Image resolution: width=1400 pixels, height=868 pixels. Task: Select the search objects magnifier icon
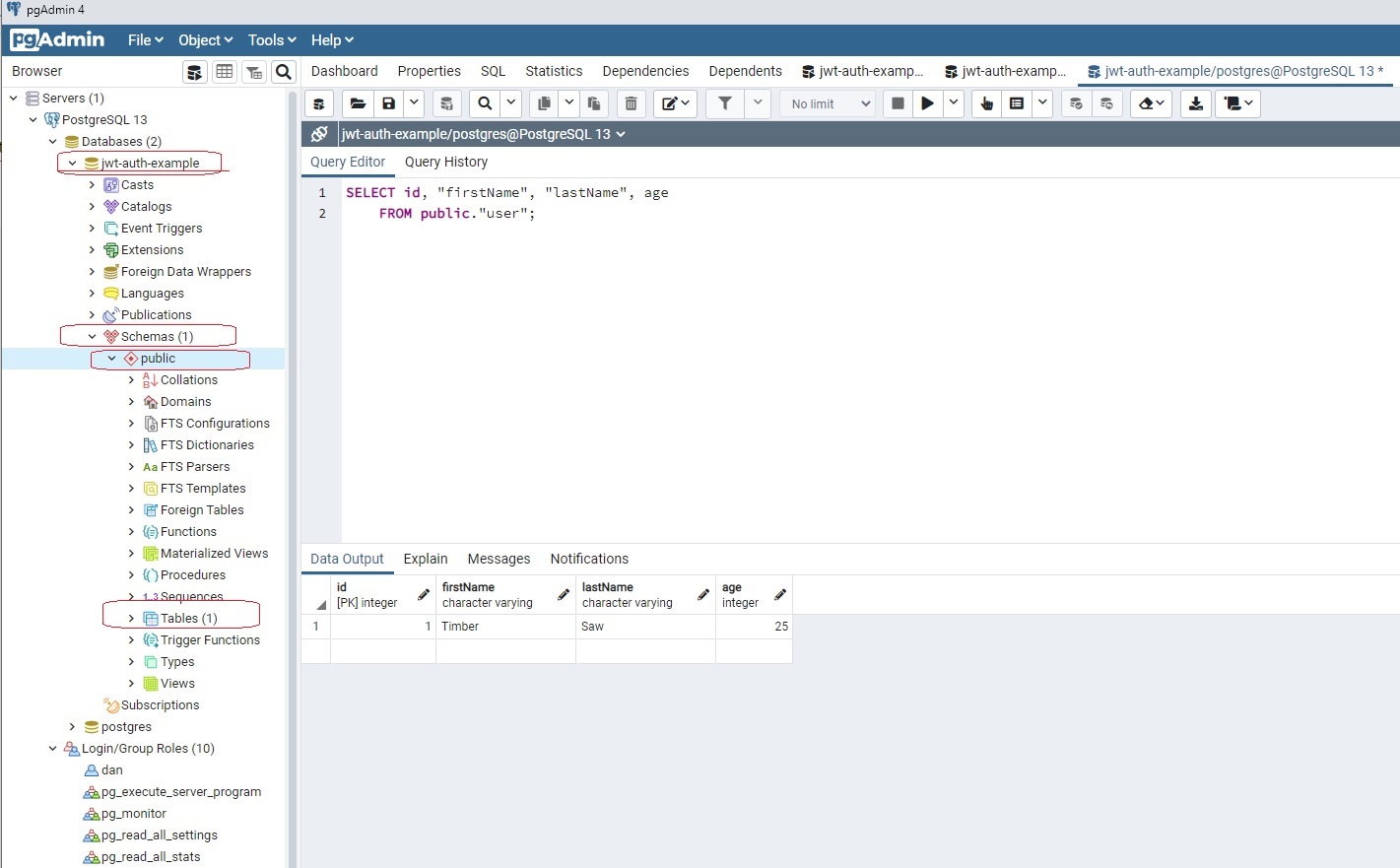pos(284,71)
